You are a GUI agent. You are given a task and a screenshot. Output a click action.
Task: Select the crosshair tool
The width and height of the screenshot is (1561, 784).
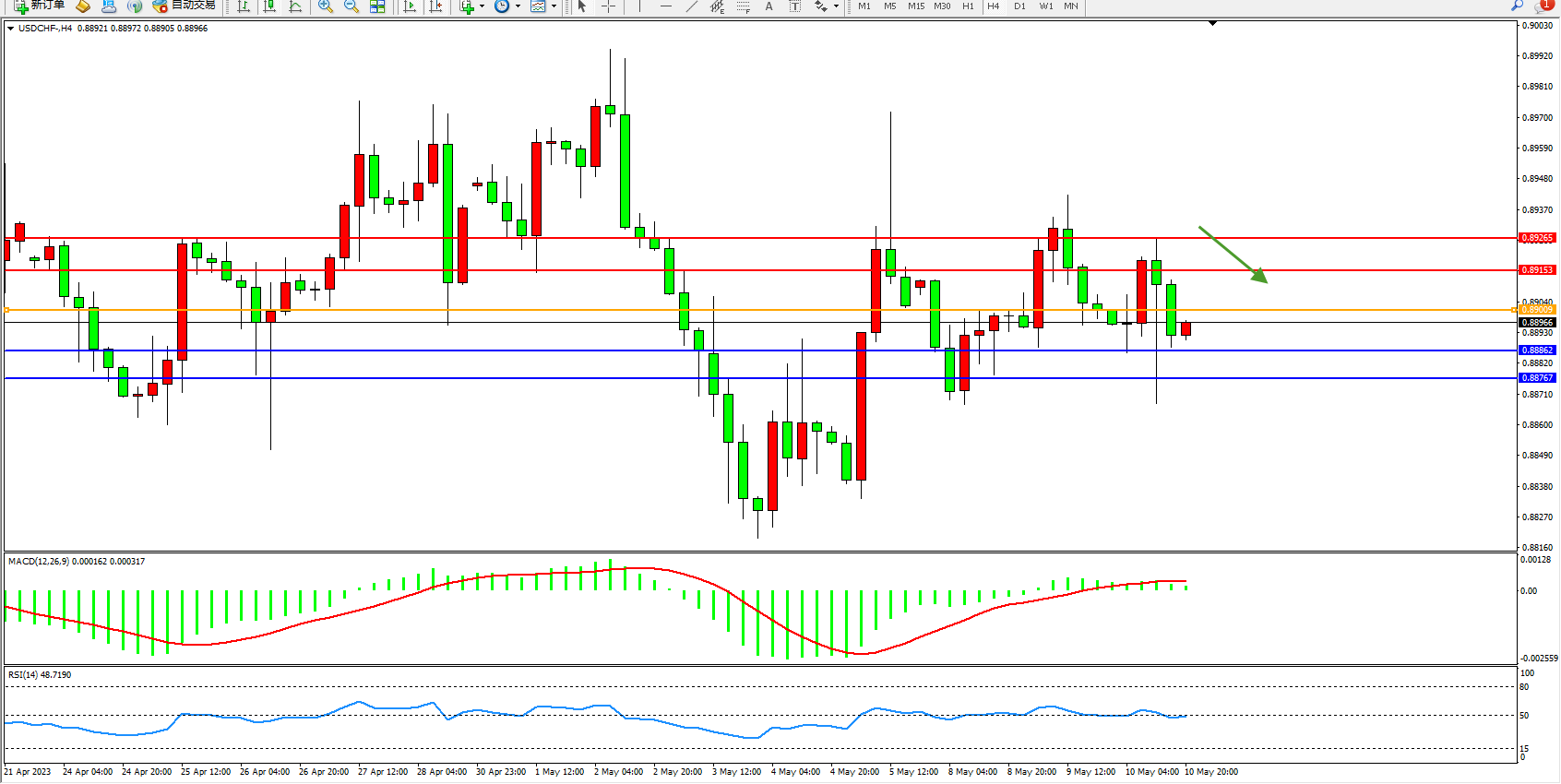coord(609,6)
